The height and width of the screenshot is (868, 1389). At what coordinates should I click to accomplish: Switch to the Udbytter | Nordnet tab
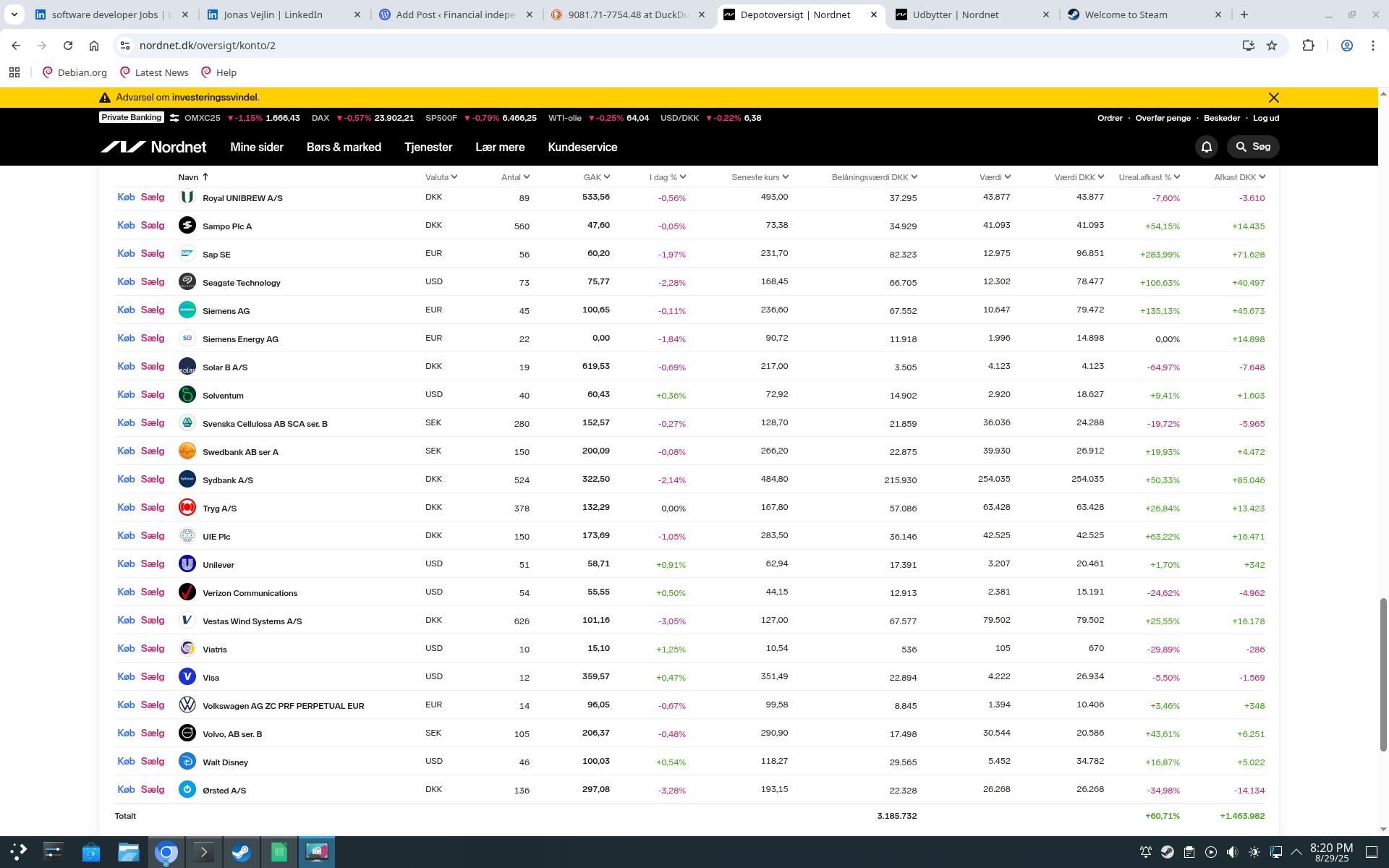tap(973, 14)
